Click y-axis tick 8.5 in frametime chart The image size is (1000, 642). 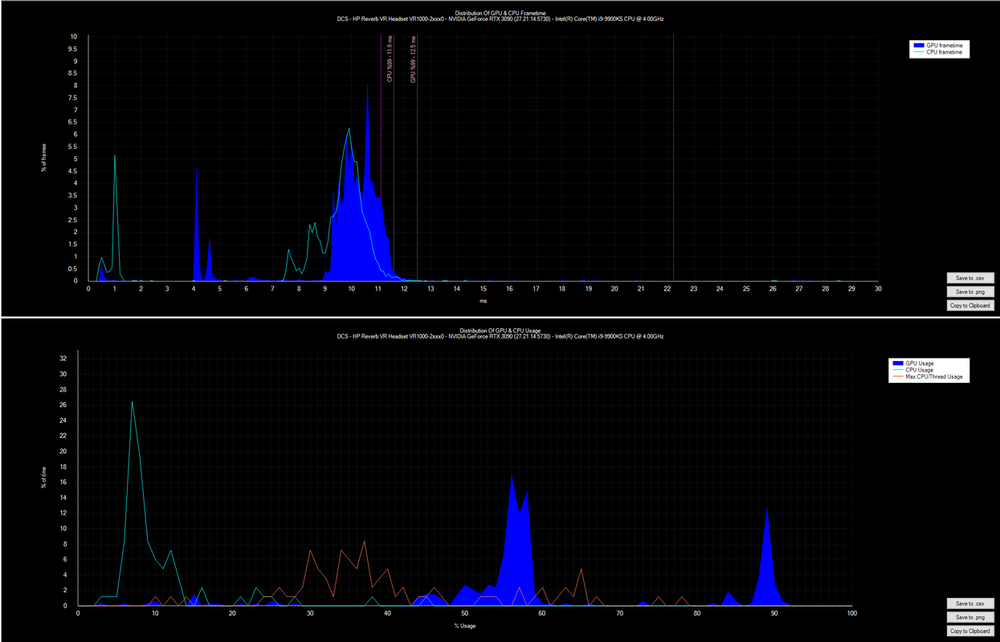74,73
